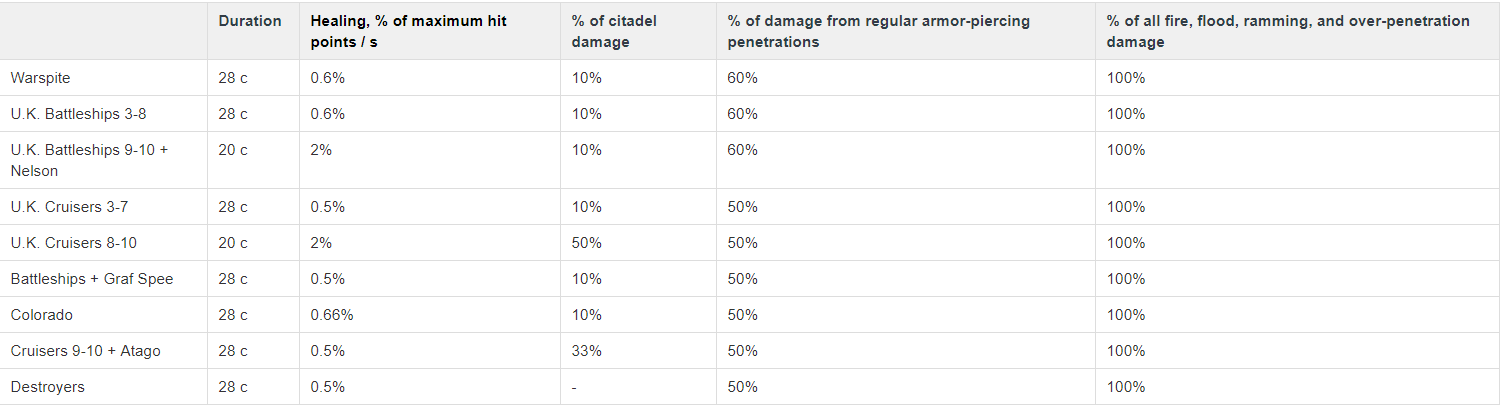Screen dimensions: 1503x407
Task: Click the Healing percent of maximum hit points header
Action: [408, 31]
